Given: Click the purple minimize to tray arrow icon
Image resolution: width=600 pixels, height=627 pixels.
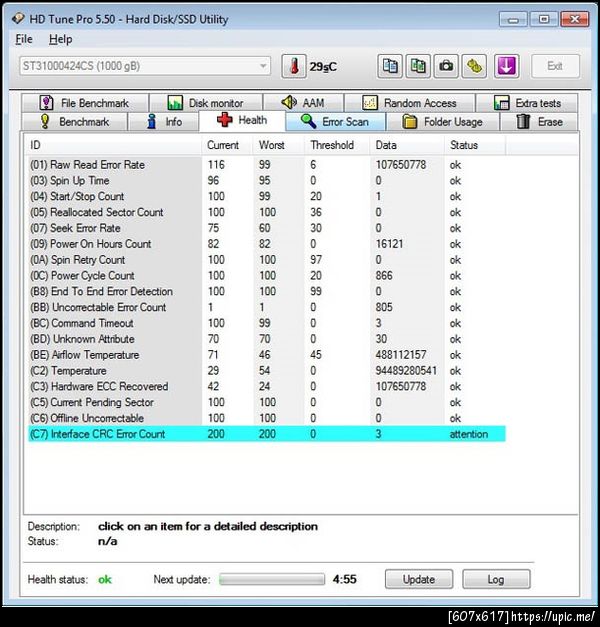Looking at the screenshot, I should [506, 66].
